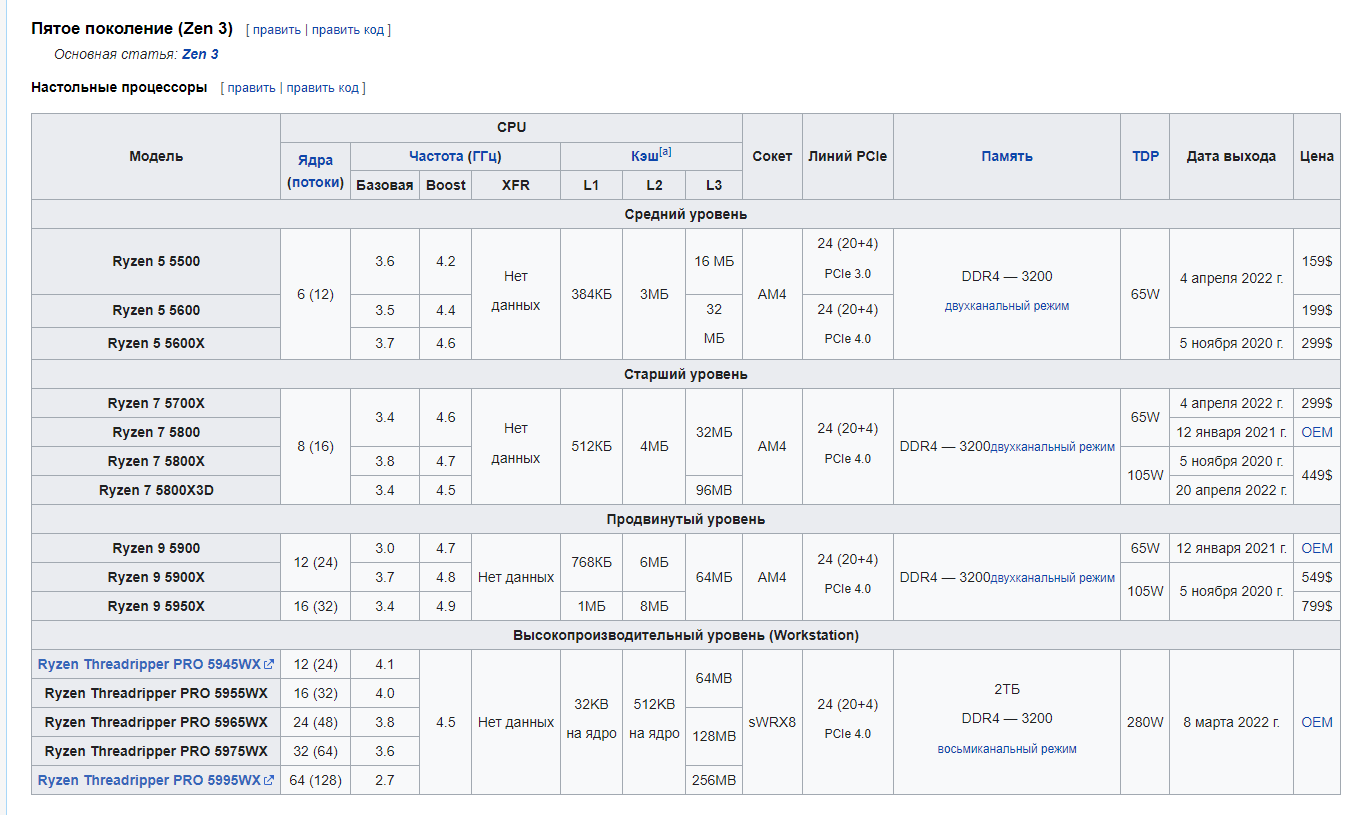Select Ryzen Threadripper PRO 5975WX cell
The image size is (1351, 815).
pos(156,751)
